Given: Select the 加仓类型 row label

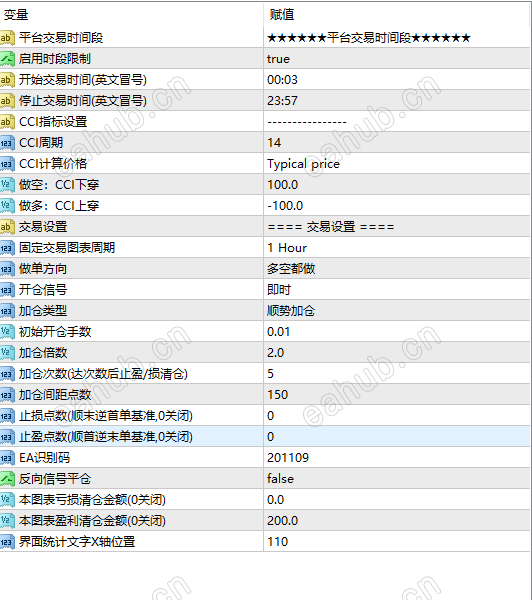Looking at the screenshot, I should pos(43,311).
